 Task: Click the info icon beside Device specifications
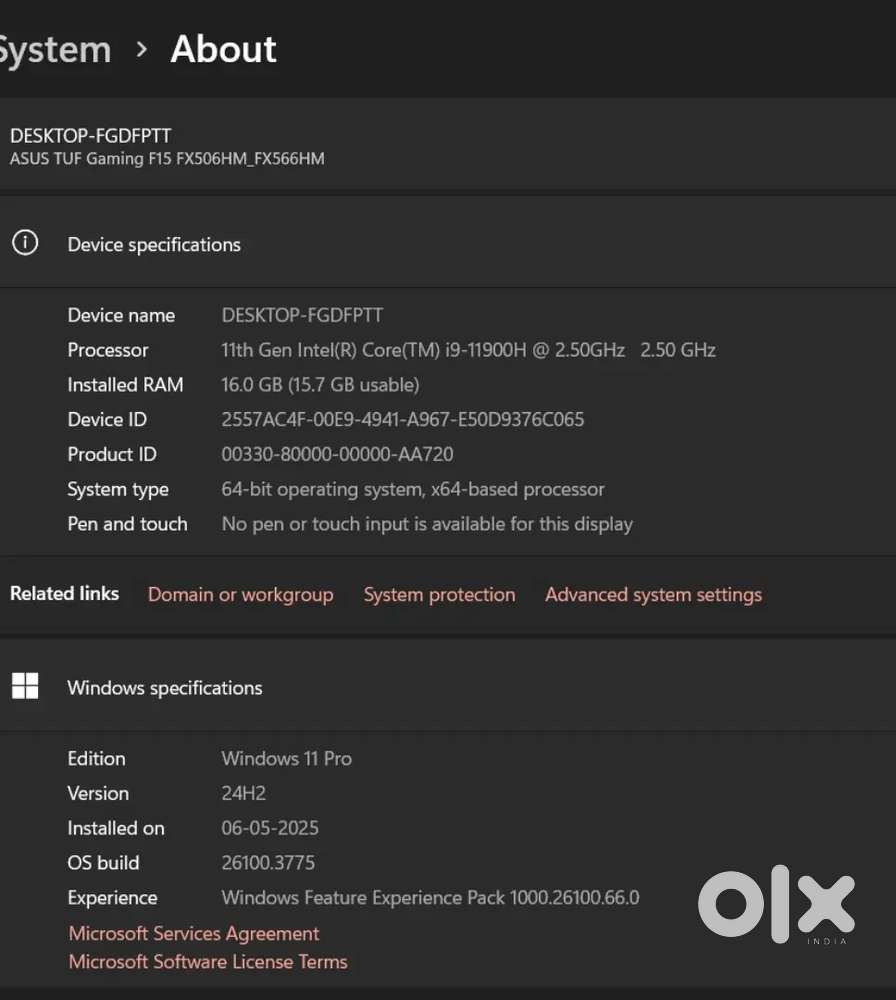pos(24,242)
